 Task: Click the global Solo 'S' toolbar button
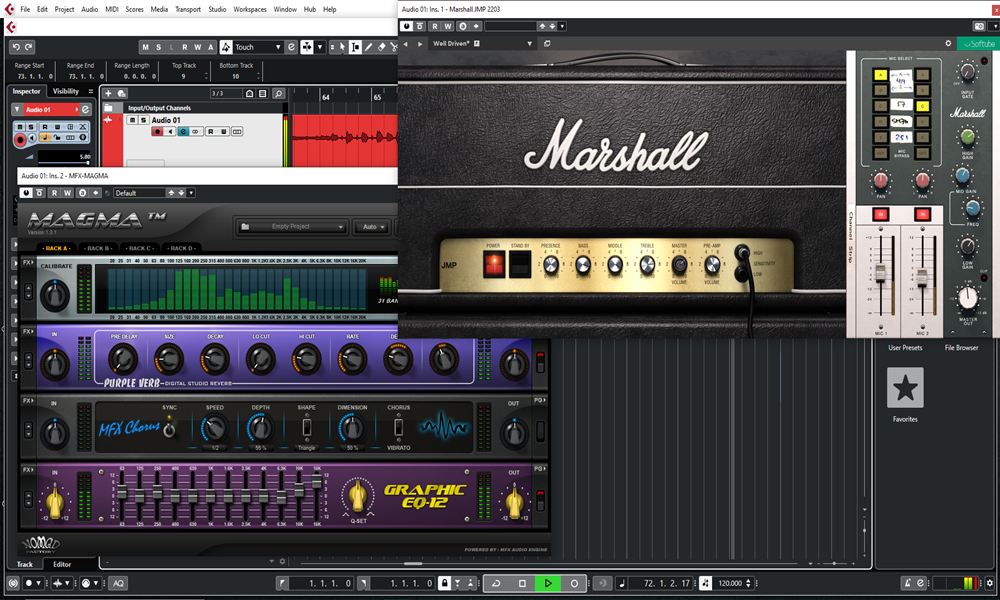point(158,47)
